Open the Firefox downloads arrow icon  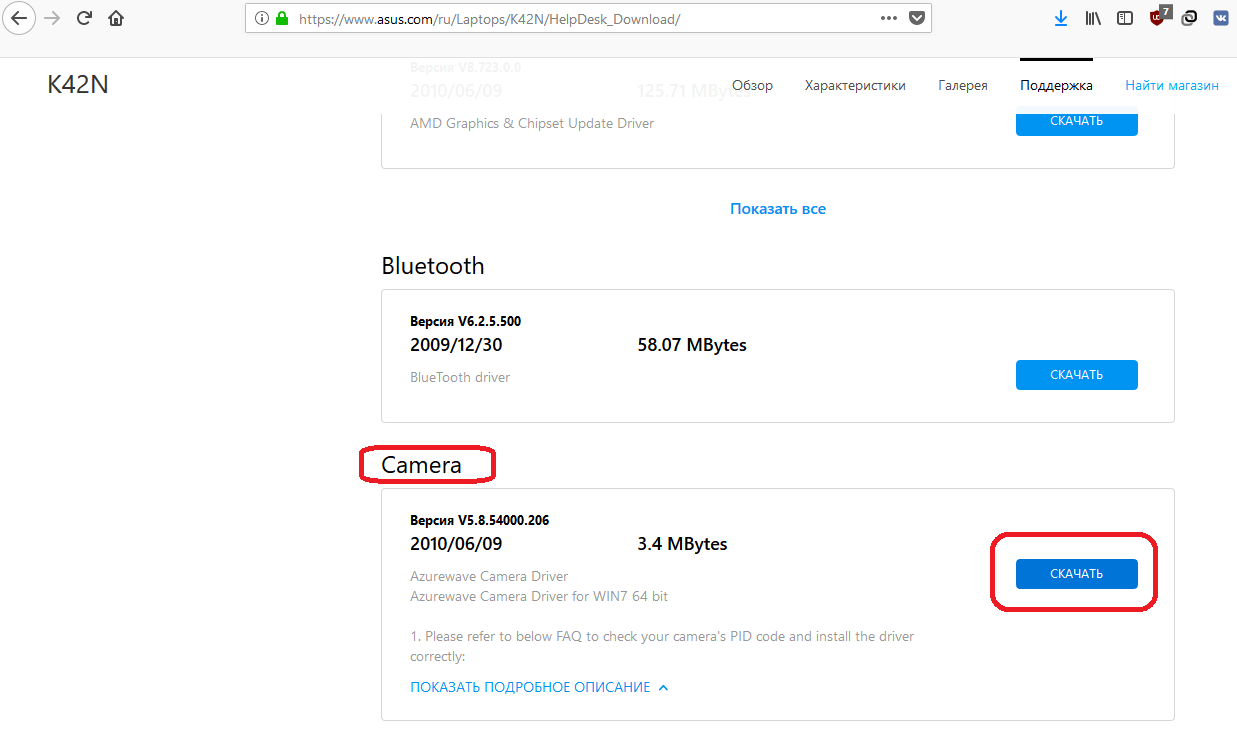[1061, 18]
